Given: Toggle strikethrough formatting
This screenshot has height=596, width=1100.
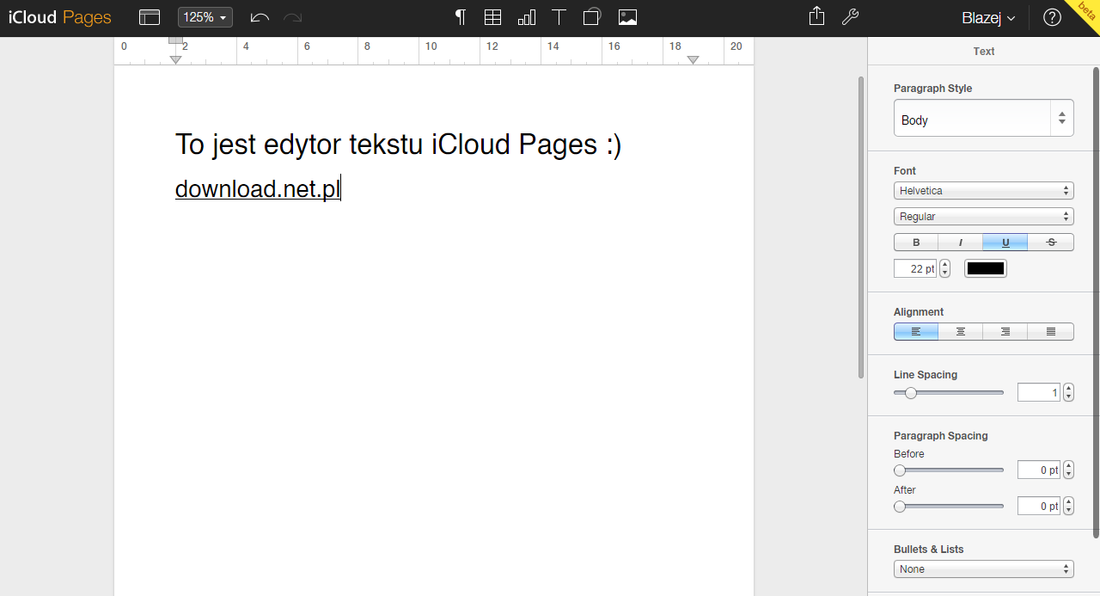Looking at the screenshot, I should tap(1051, 243).
